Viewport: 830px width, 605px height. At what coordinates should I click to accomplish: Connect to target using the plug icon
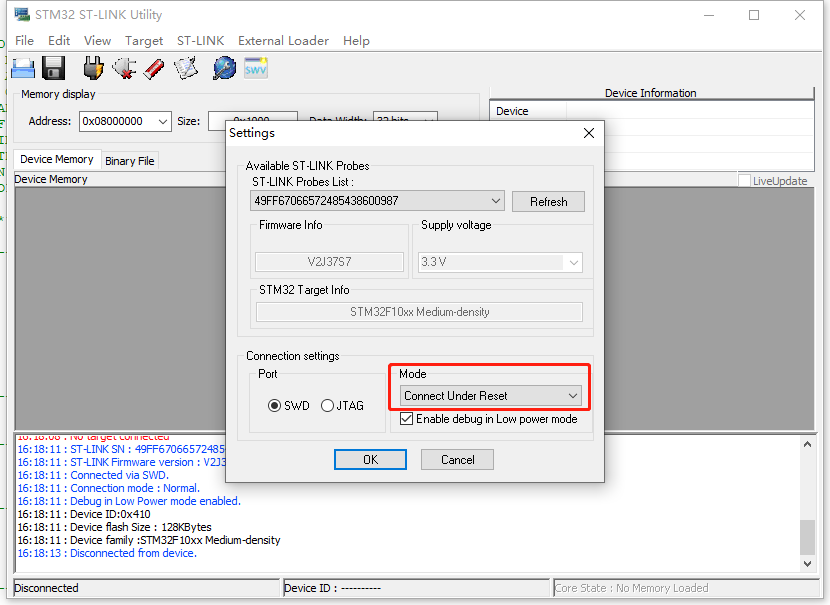93,68
